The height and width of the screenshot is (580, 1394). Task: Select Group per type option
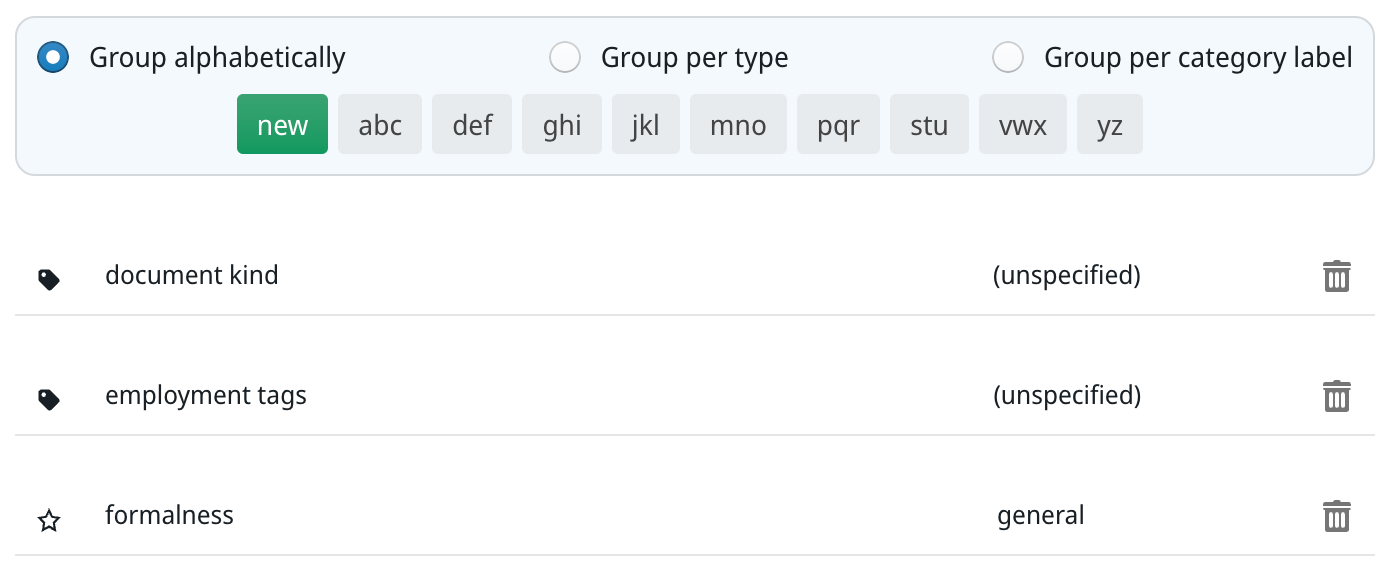pyautogui.click(x=565, y=58)
